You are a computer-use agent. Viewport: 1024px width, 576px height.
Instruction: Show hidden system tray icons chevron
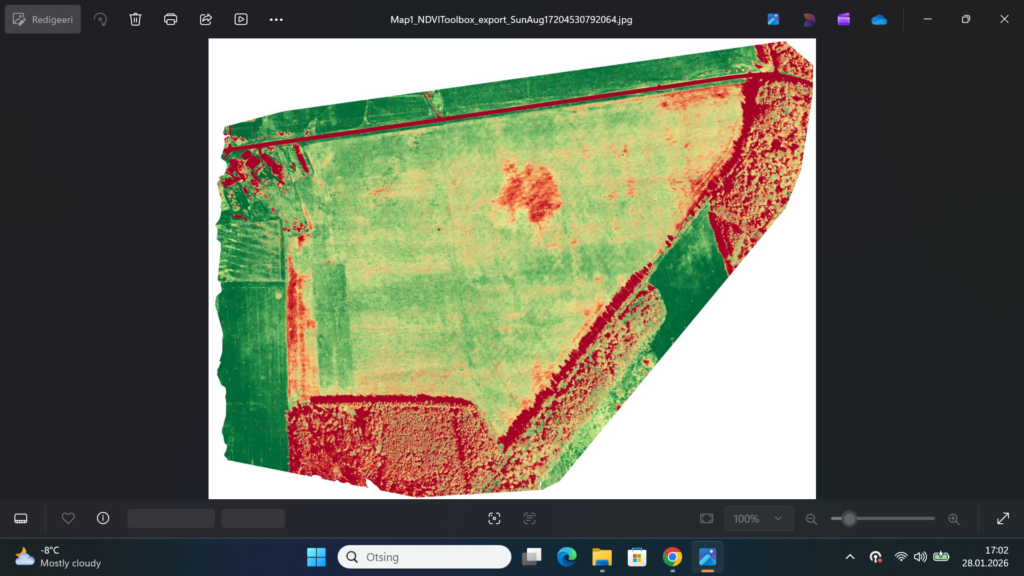(x=850, y=557)
